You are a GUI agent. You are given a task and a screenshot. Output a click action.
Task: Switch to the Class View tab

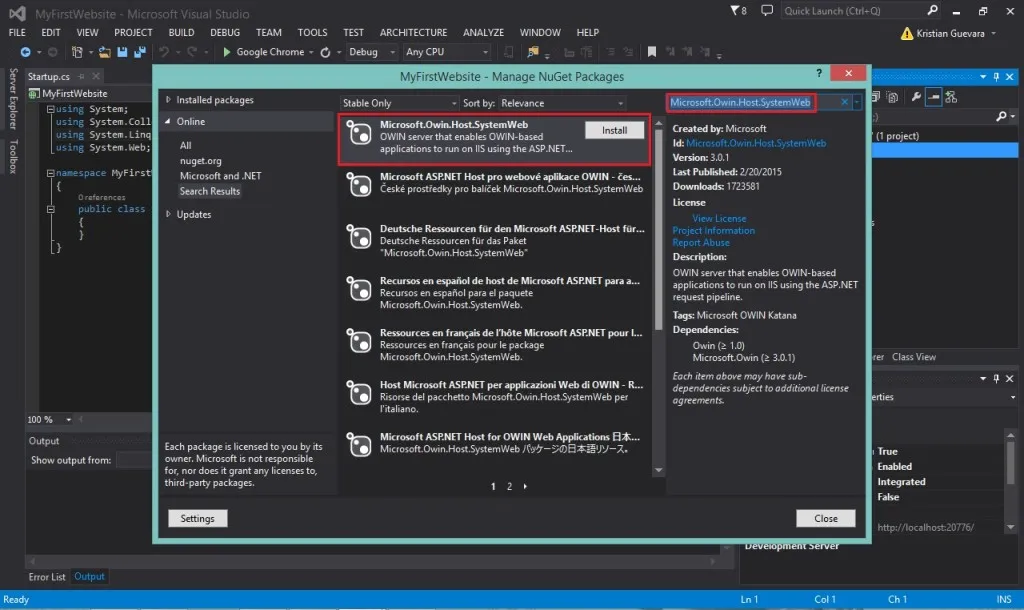(x=914, y=357)
